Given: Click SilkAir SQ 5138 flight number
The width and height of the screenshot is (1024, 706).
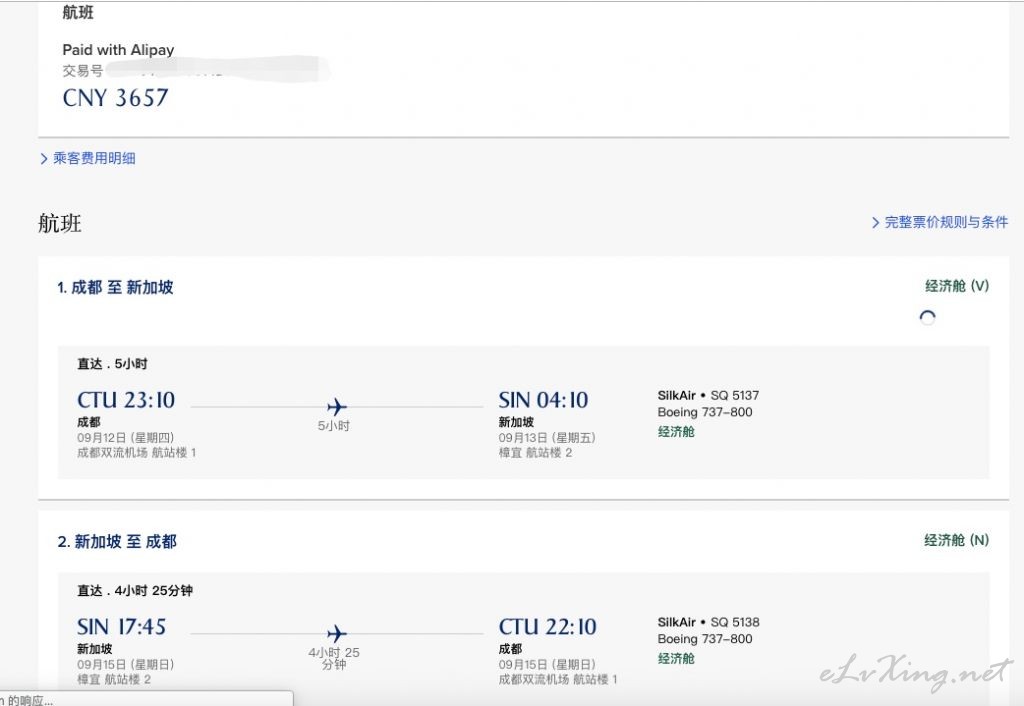Looking at the screenshot, I should [708, 622].
